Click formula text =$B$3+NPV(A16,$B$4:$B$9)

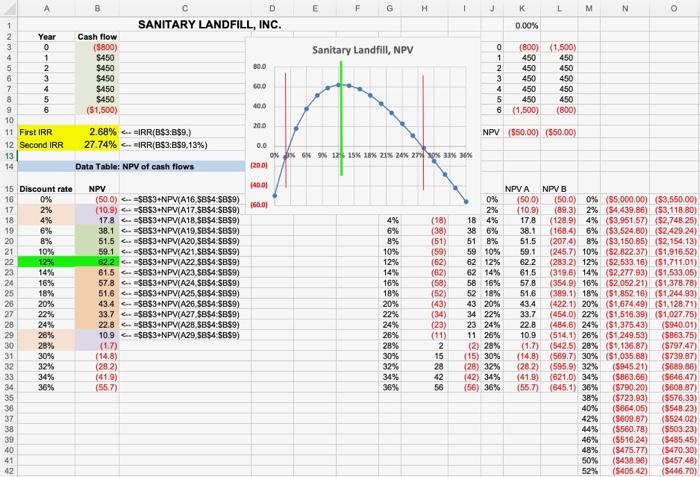186,199
